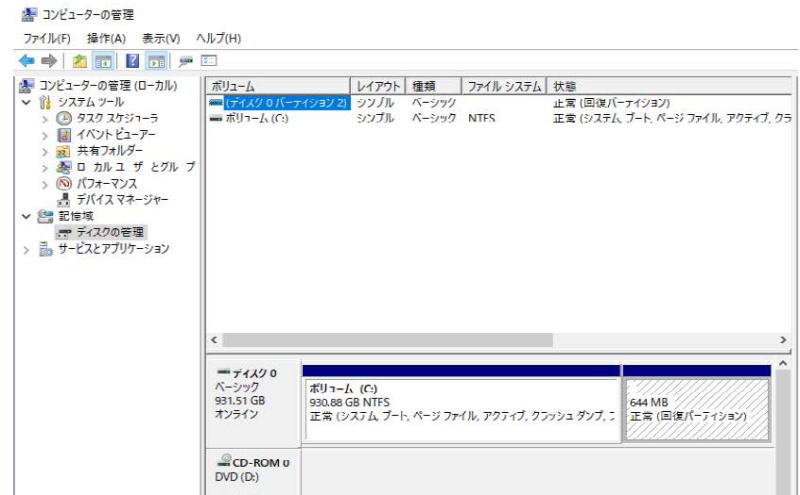
Task: Open 操作(A) menu
Action: (x=106, y=38)
